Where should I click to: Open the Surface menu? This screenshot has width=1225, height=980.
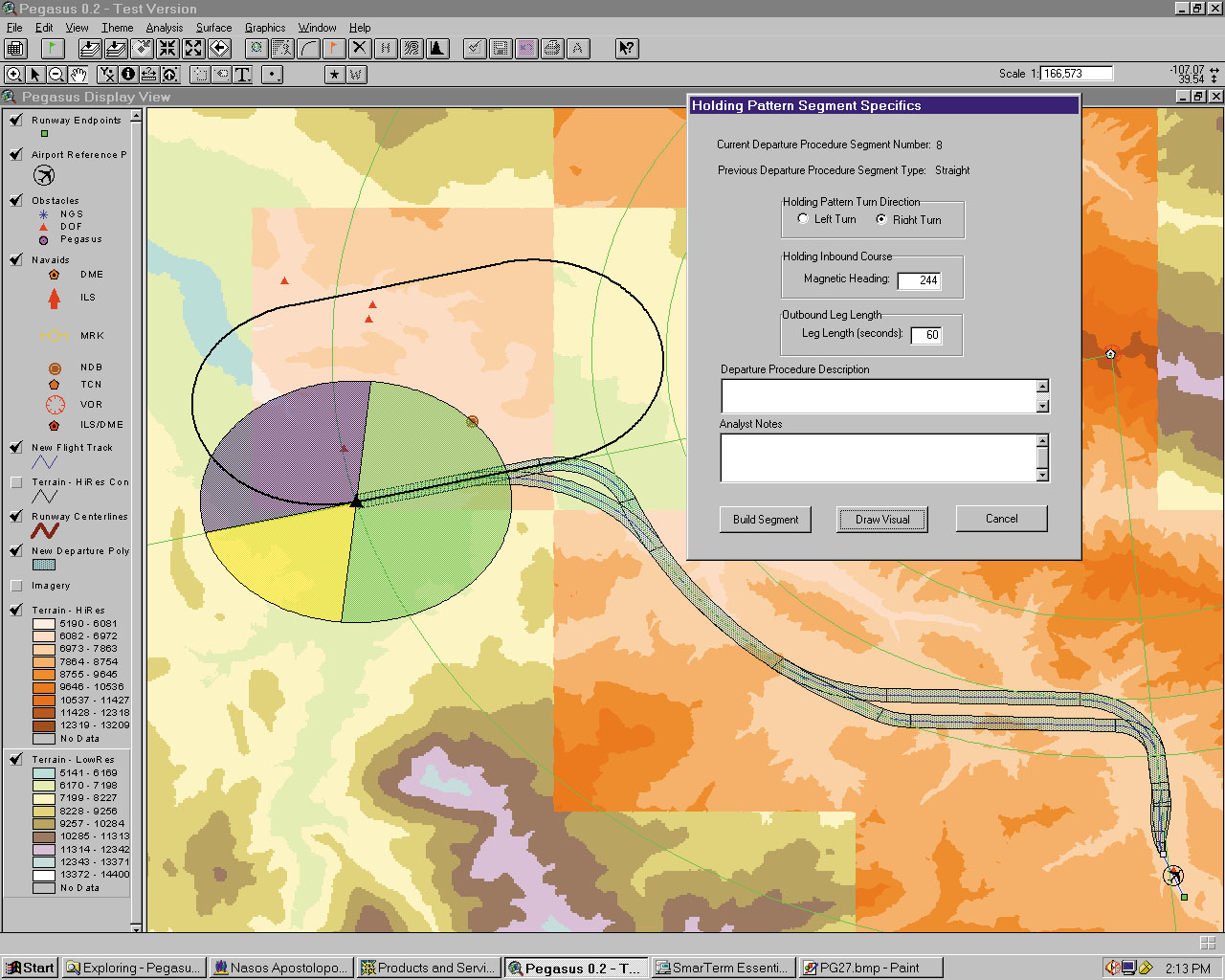click(213, 28)
